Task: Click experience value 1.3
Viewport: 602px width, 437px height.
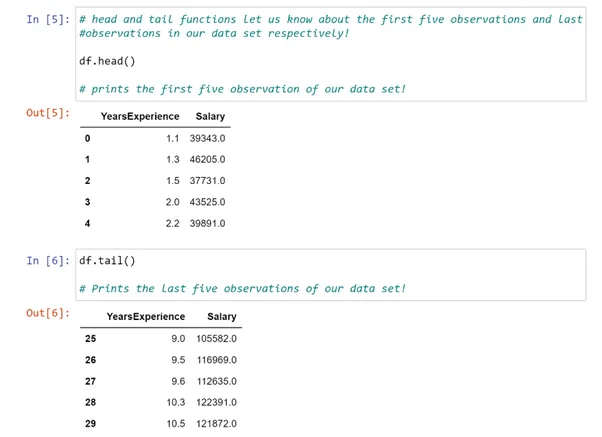Action: click(173, 159)
